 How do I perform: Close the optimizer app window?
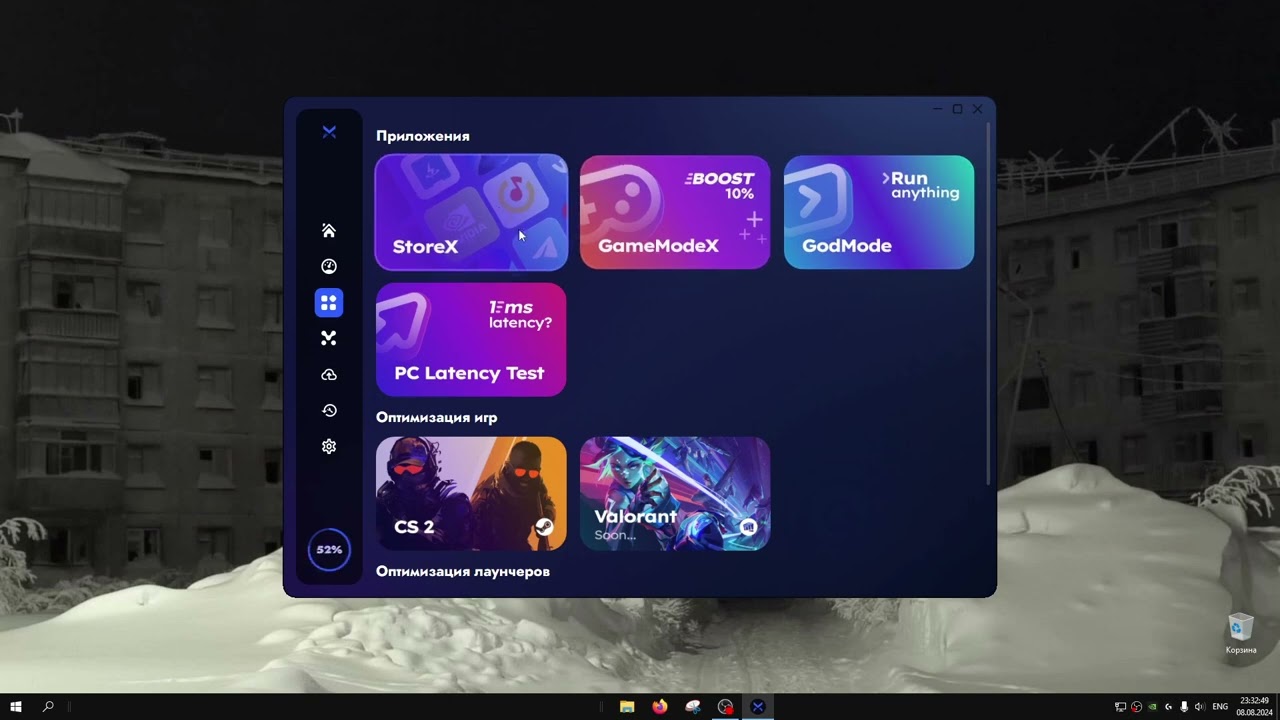click(977, 109)
